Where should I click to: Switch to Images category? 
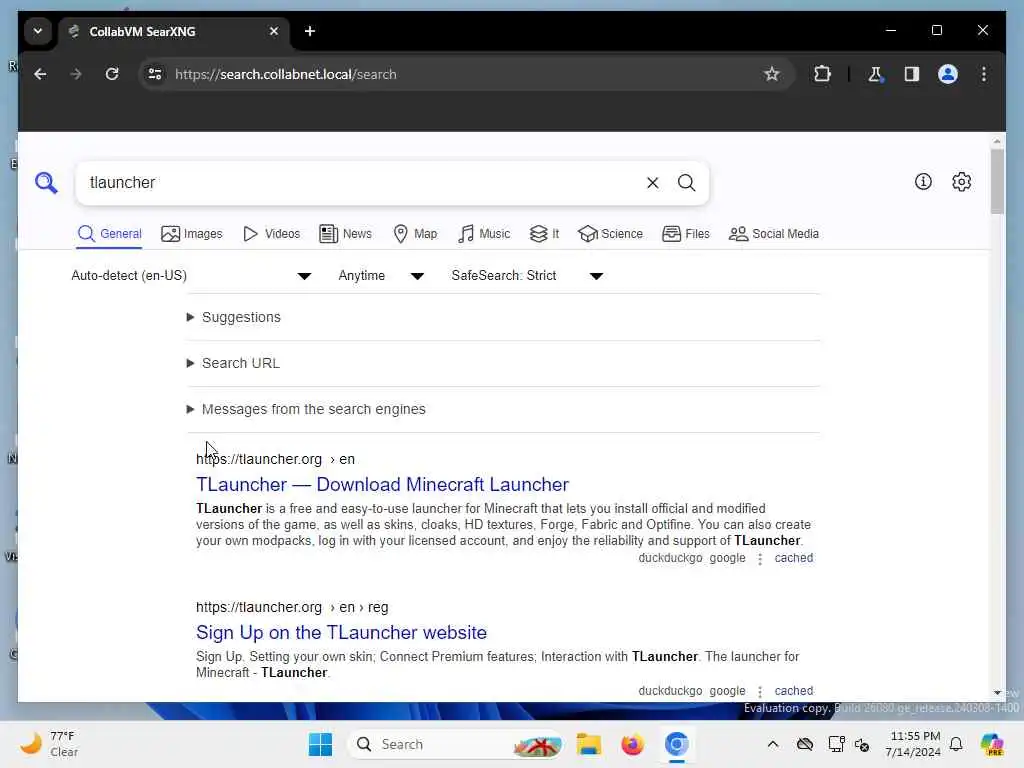coord(192,234)
